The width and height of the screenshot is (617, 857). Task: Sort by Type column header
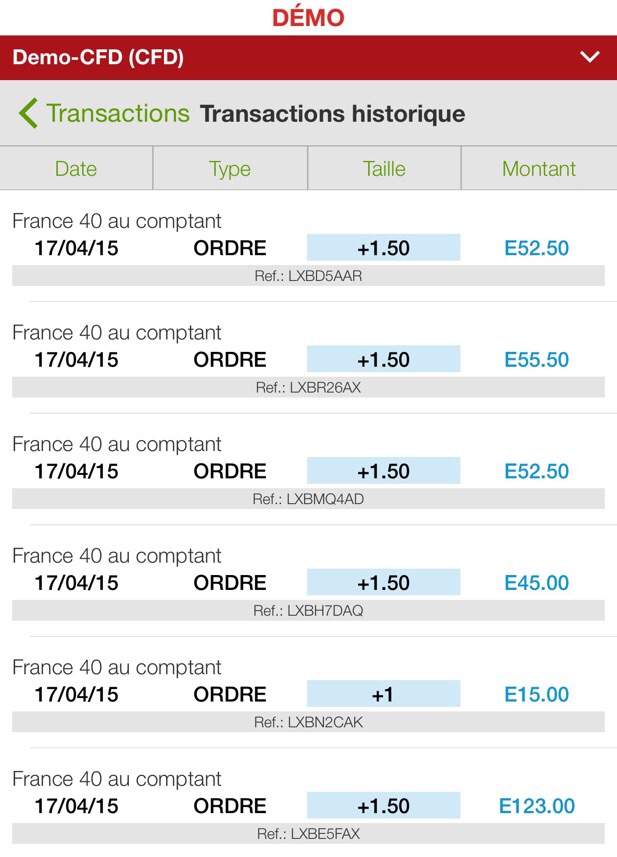230,169
